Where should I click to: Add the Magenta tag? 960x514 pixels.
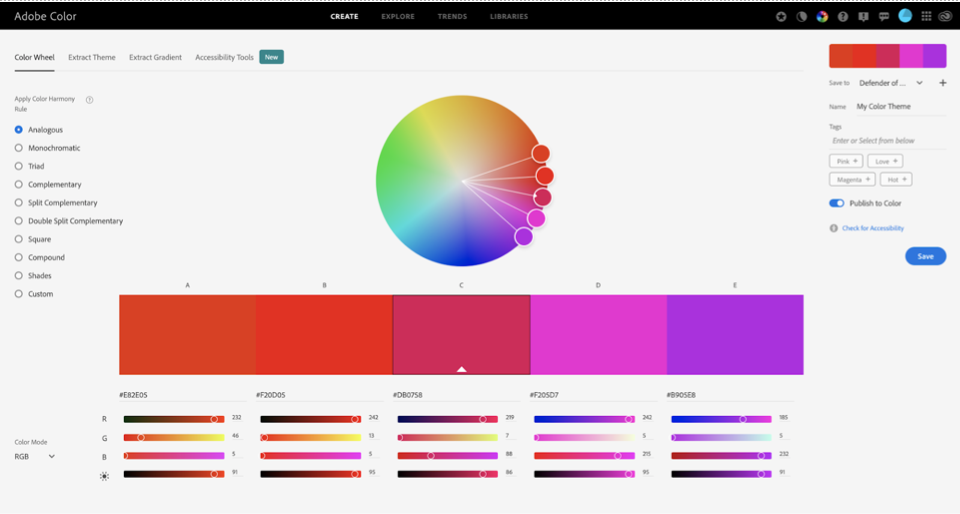852,180
